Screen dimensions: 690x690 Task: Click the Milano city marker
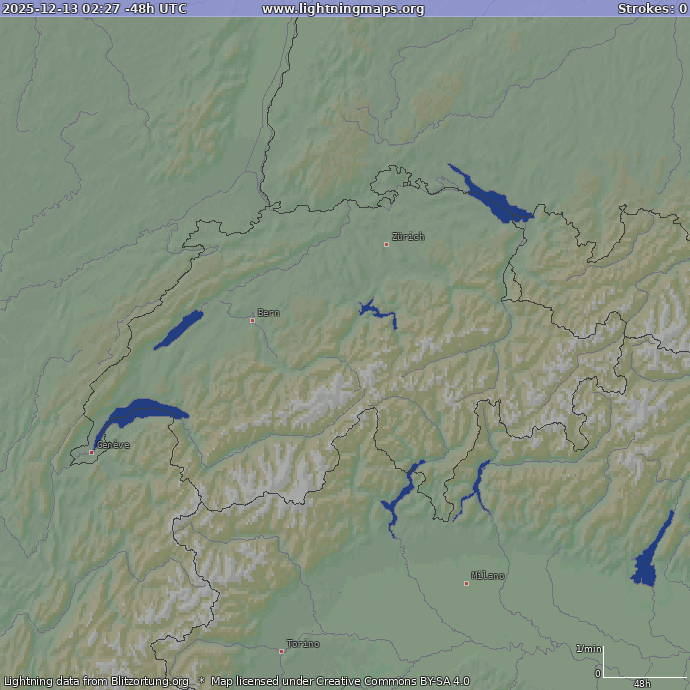tap(466, 583)
